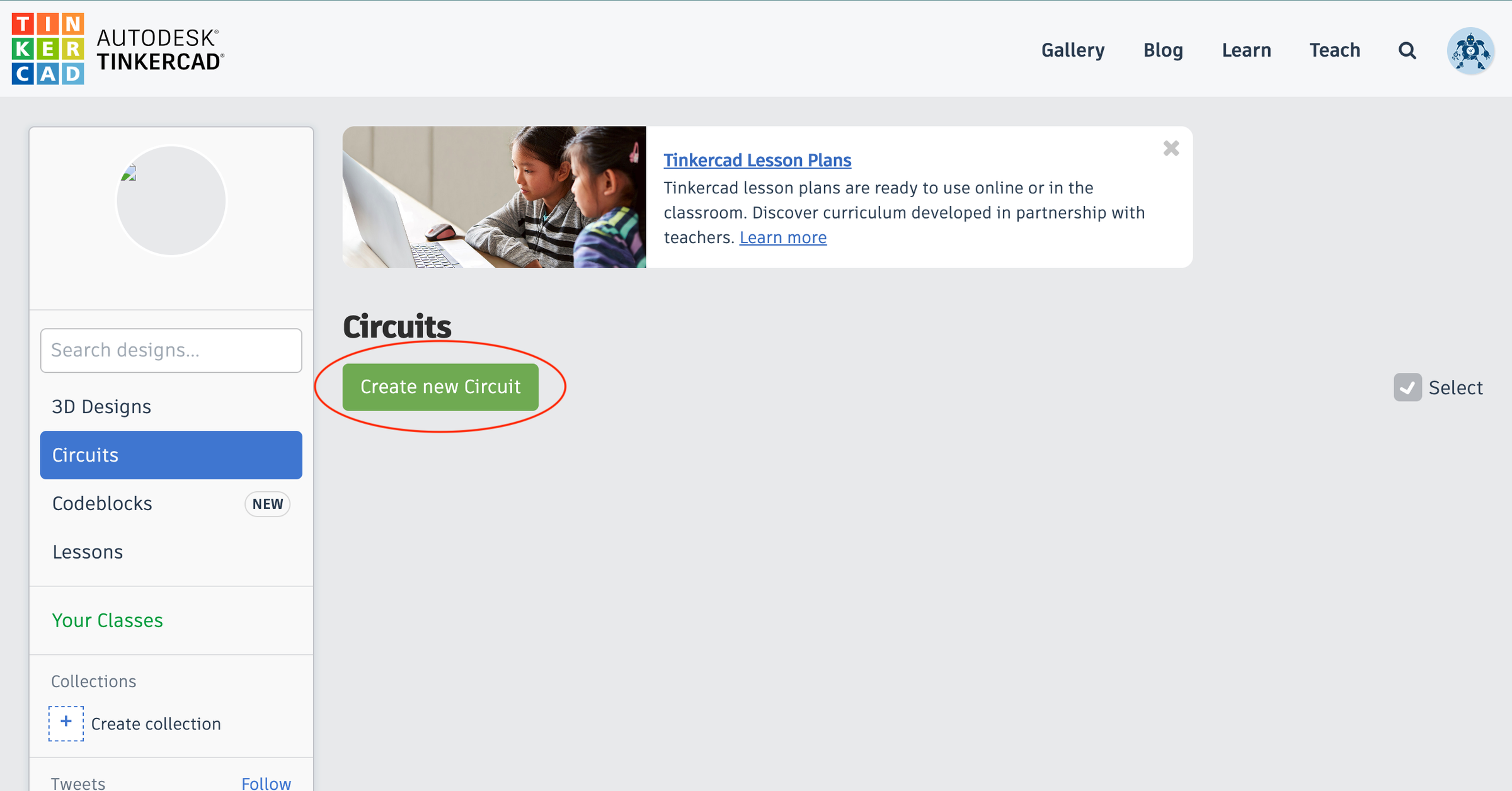This screenshot has height=791, width=1512.
Task: Go to the Blog page
Action: click(1163, 50)
